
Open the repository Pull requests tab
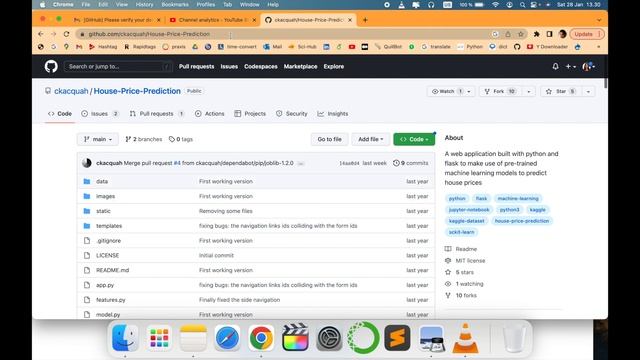pyautogui.click(x=157, y=114)
